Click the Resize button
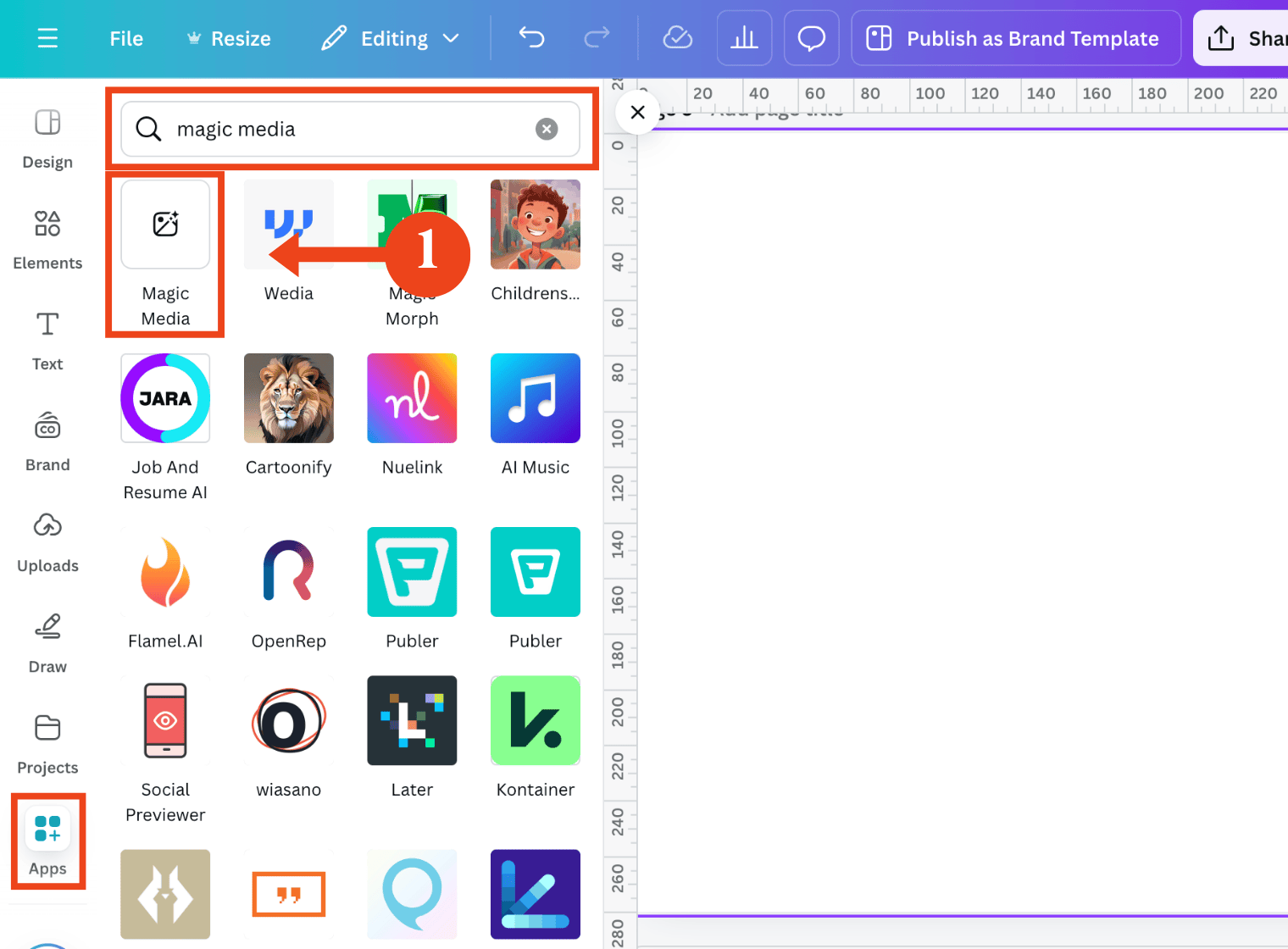The height and width of the screenshot is (949, 1288). tap(229, 39)
